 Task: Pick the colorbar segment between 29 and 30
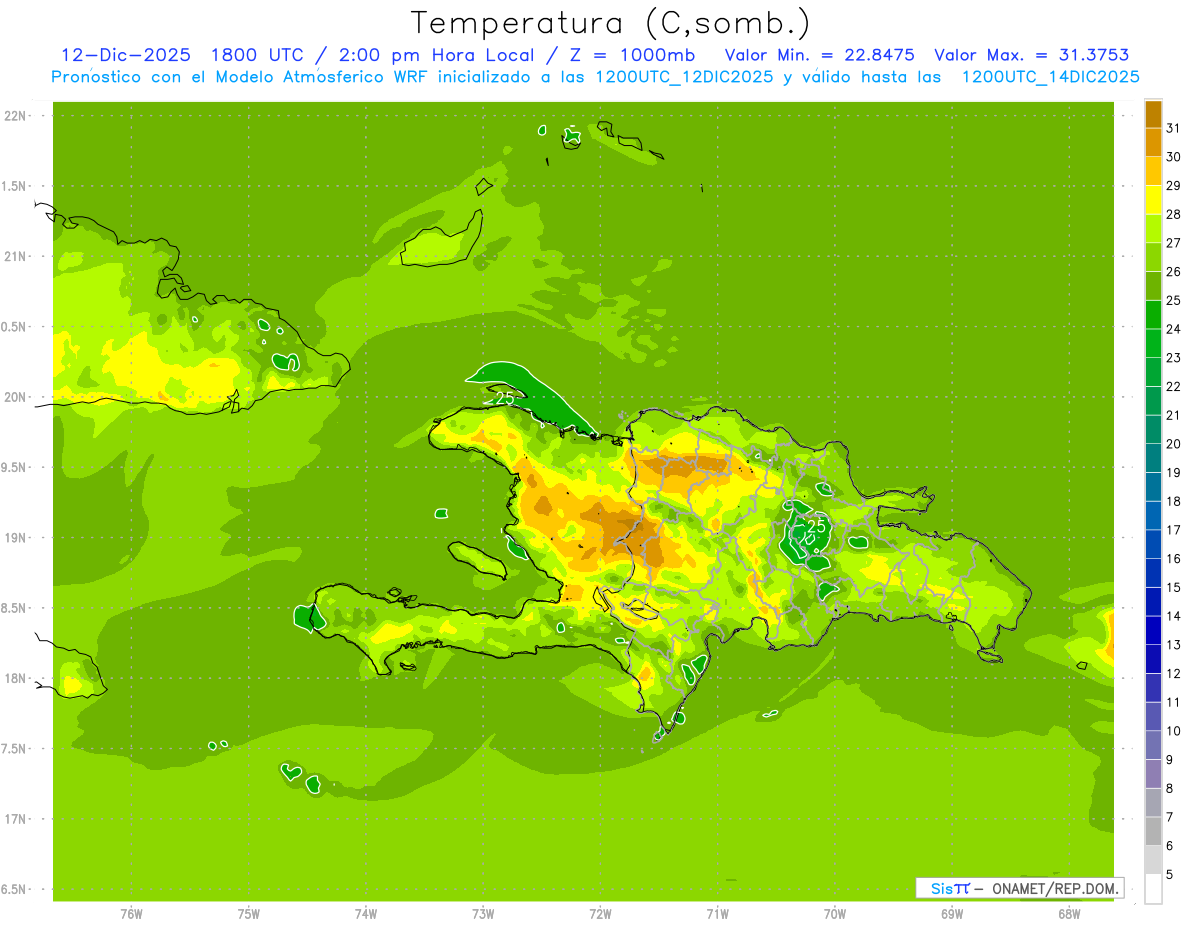pos(1153,171)
